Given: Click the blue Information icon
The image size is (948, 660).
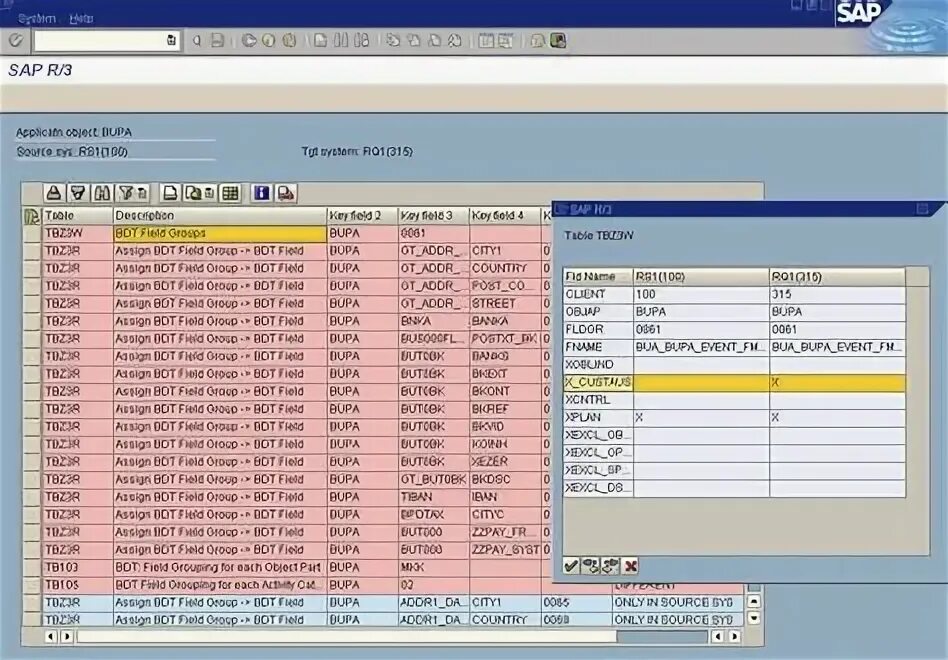Looking at the screenshot, I should tap(261, 193).
